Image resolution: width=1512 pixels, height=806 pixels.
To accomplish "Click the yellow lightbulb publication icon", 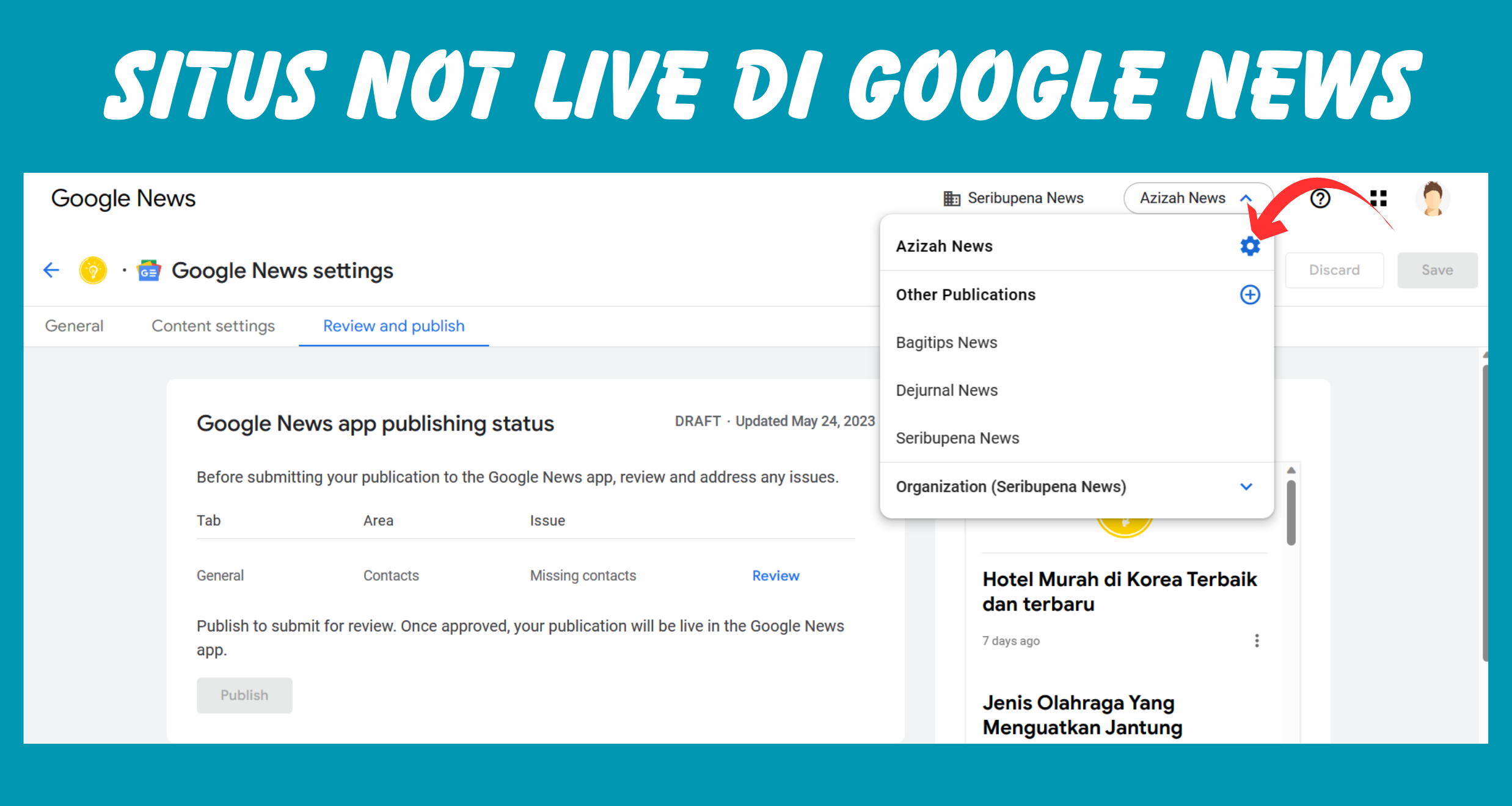I will pos(93,270).
